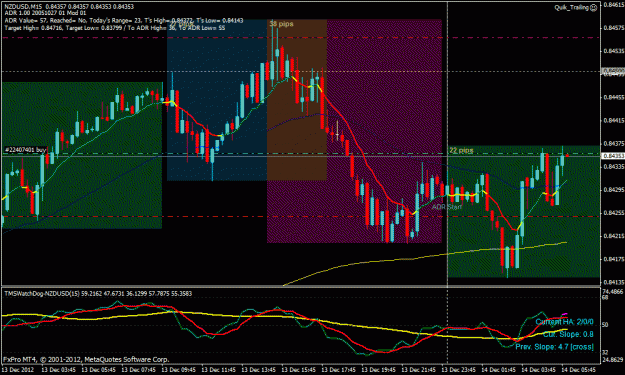Click the '13 Dec 2012' time axis label
Screen dimensions: 625x375
pos(18,369)
